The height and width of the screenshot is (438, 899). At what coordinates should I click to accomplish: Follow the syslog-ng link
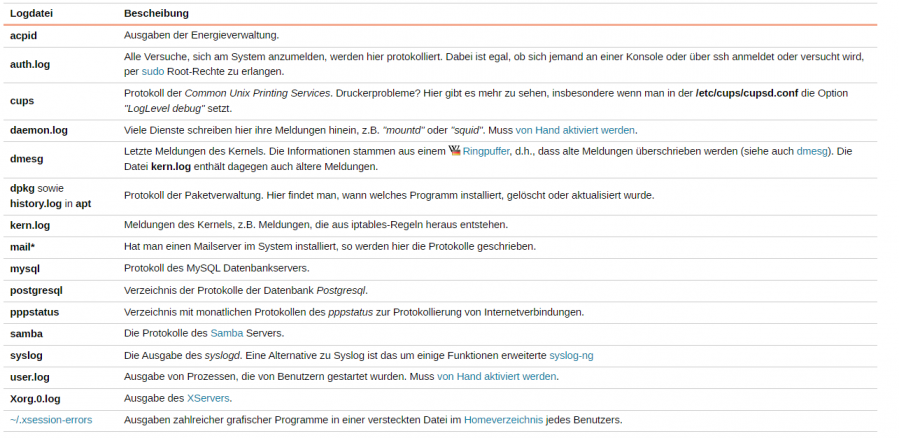(x=571, y=355)
